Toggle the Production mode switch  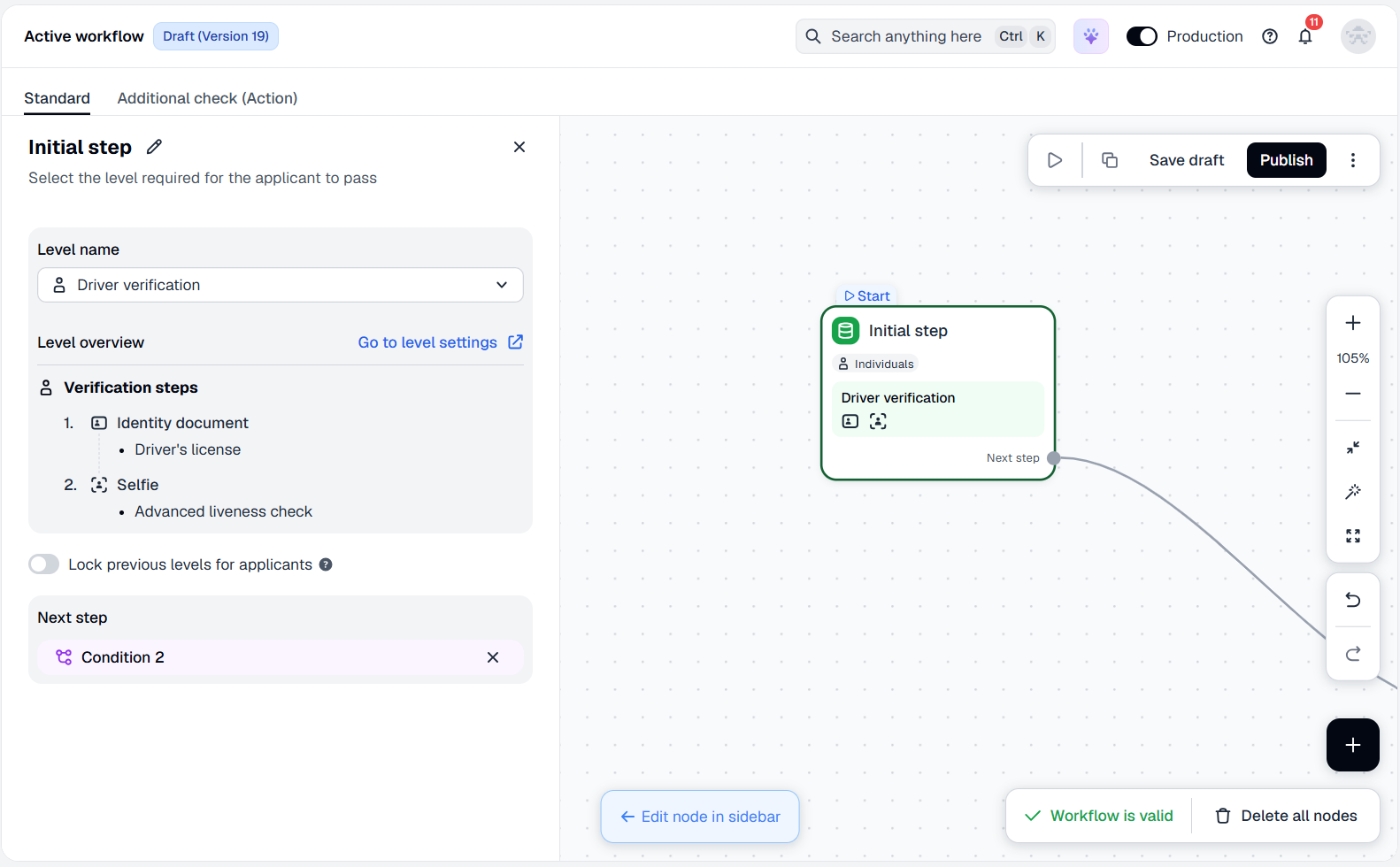point(1142,36)
